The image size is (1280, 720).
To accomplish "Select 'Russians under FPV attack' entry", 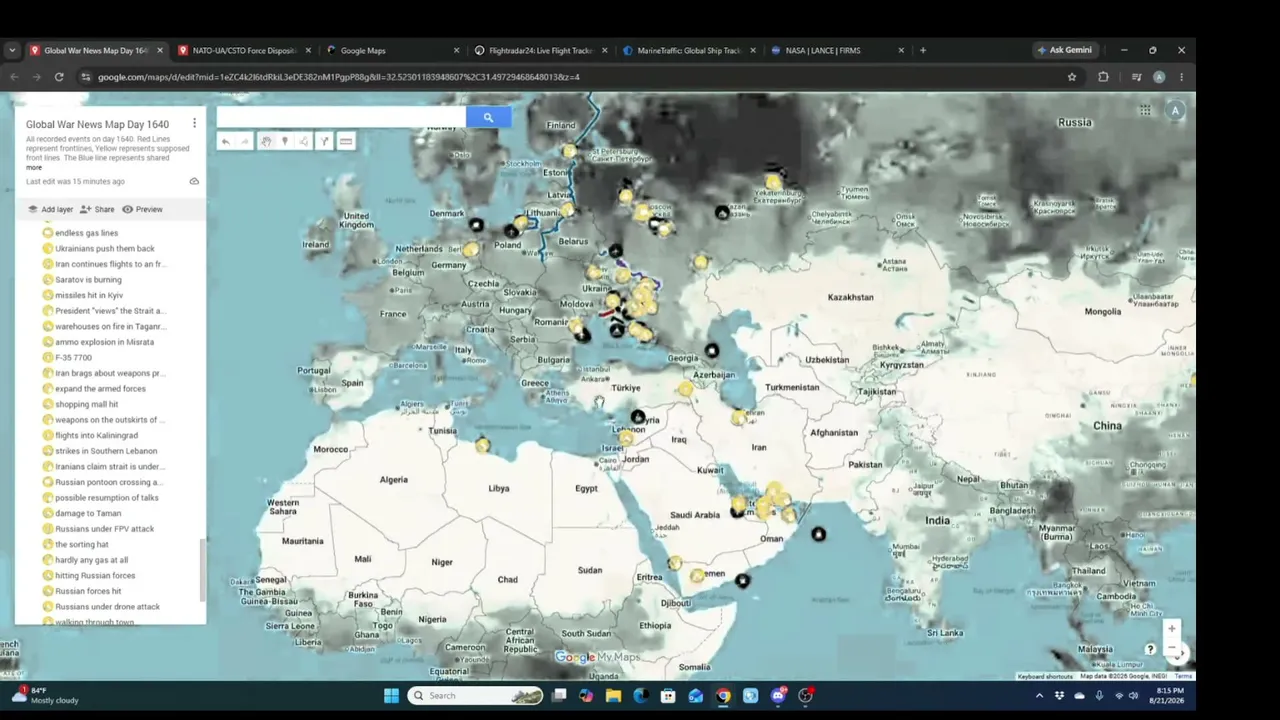I will [x=104, y=529].
